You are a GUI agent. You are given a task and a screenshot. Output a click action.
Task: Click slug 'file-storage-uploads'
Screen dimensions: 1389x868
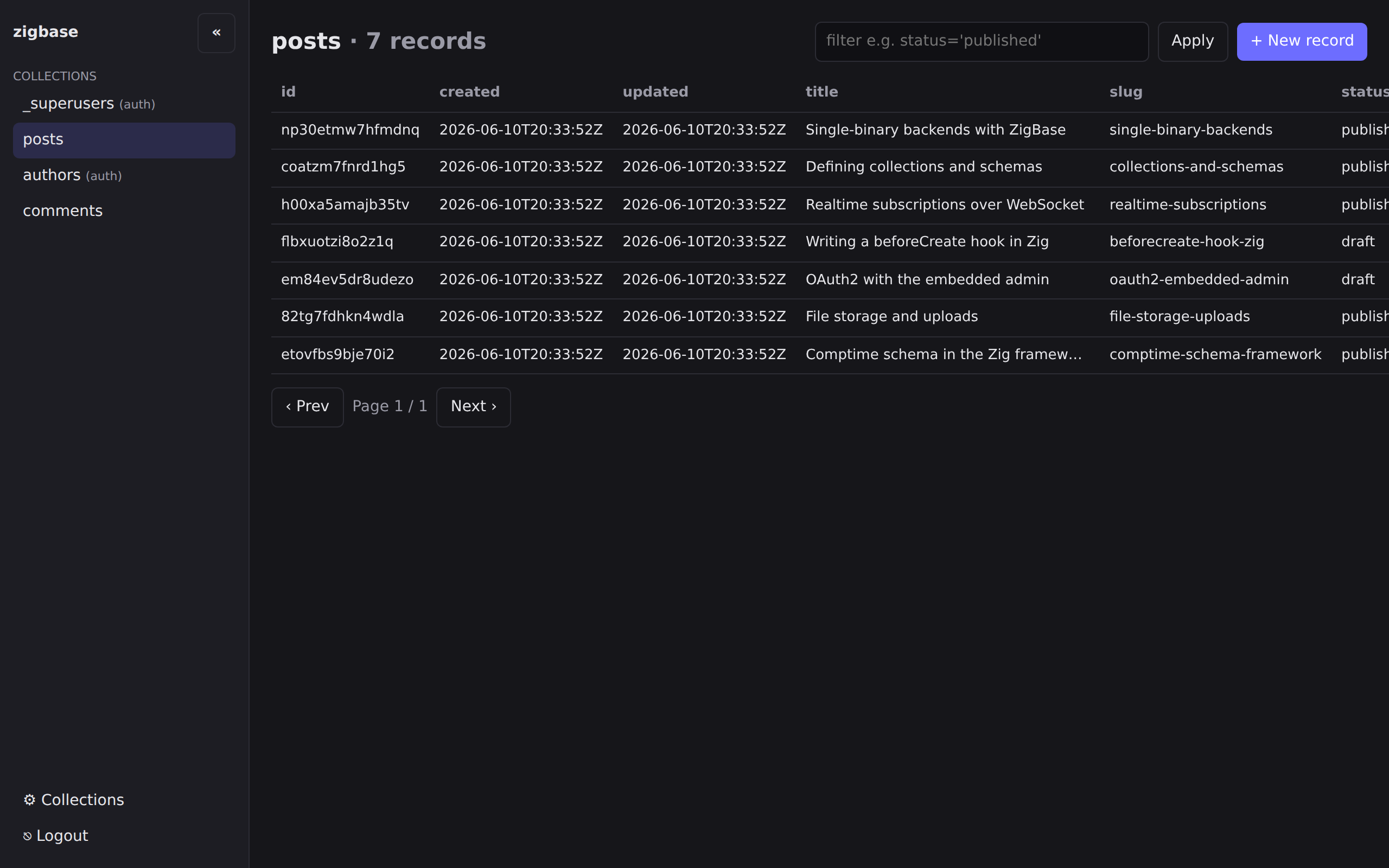point(1179,317)
